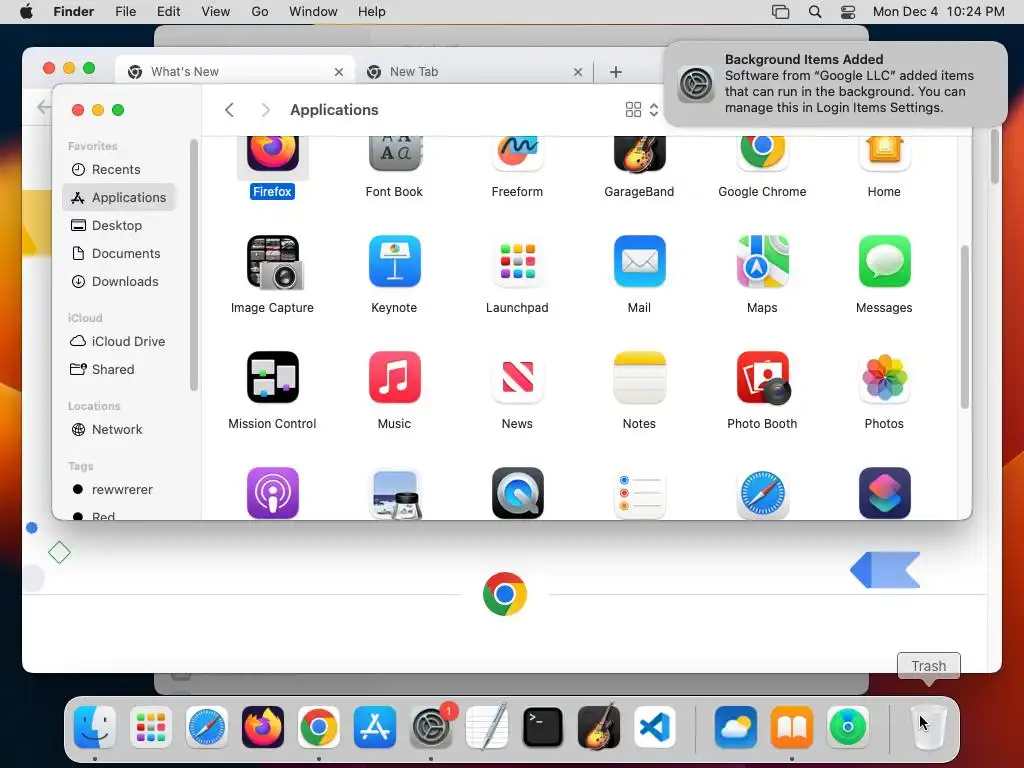Select the Maps app icon
This screenshot has width=1024, height=768.
click(x=762, y=261)
